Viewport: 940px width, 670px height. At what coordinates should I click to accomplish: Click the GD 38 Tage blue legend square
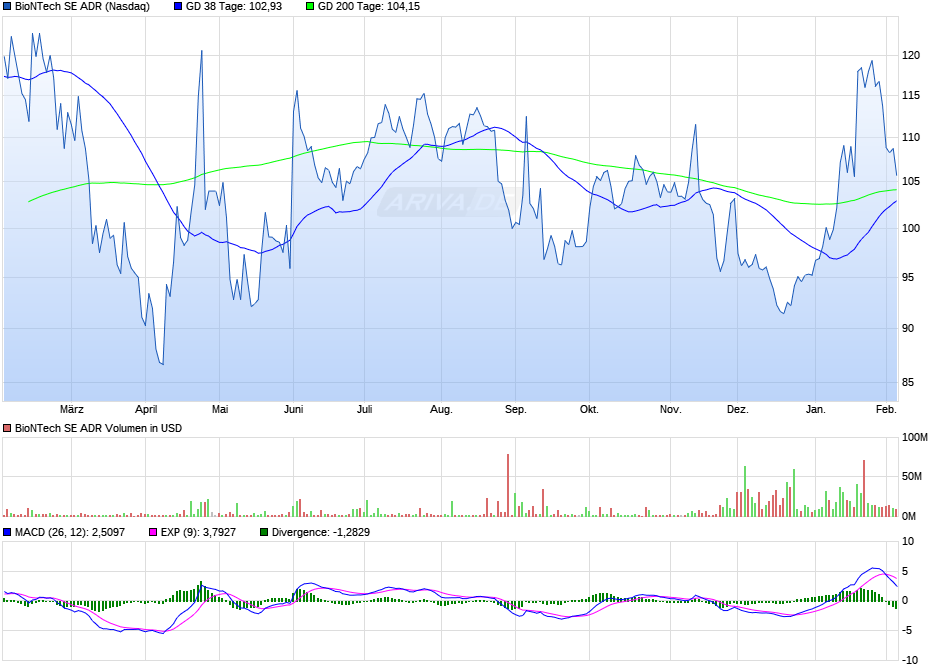tap(177, 7)
